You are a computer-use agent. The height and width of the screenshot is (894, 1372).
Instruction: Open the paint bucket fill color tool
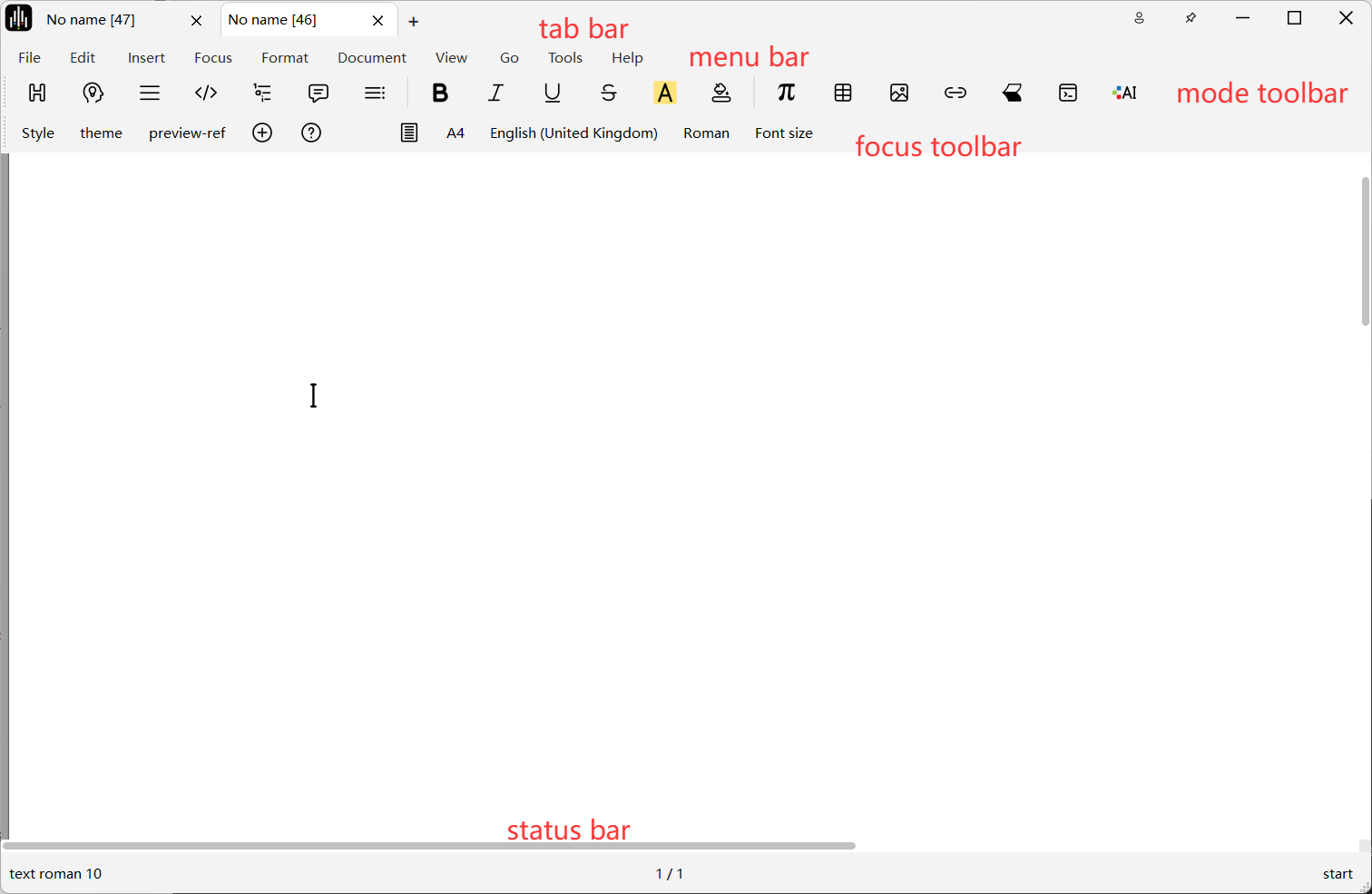coord(721,93)
